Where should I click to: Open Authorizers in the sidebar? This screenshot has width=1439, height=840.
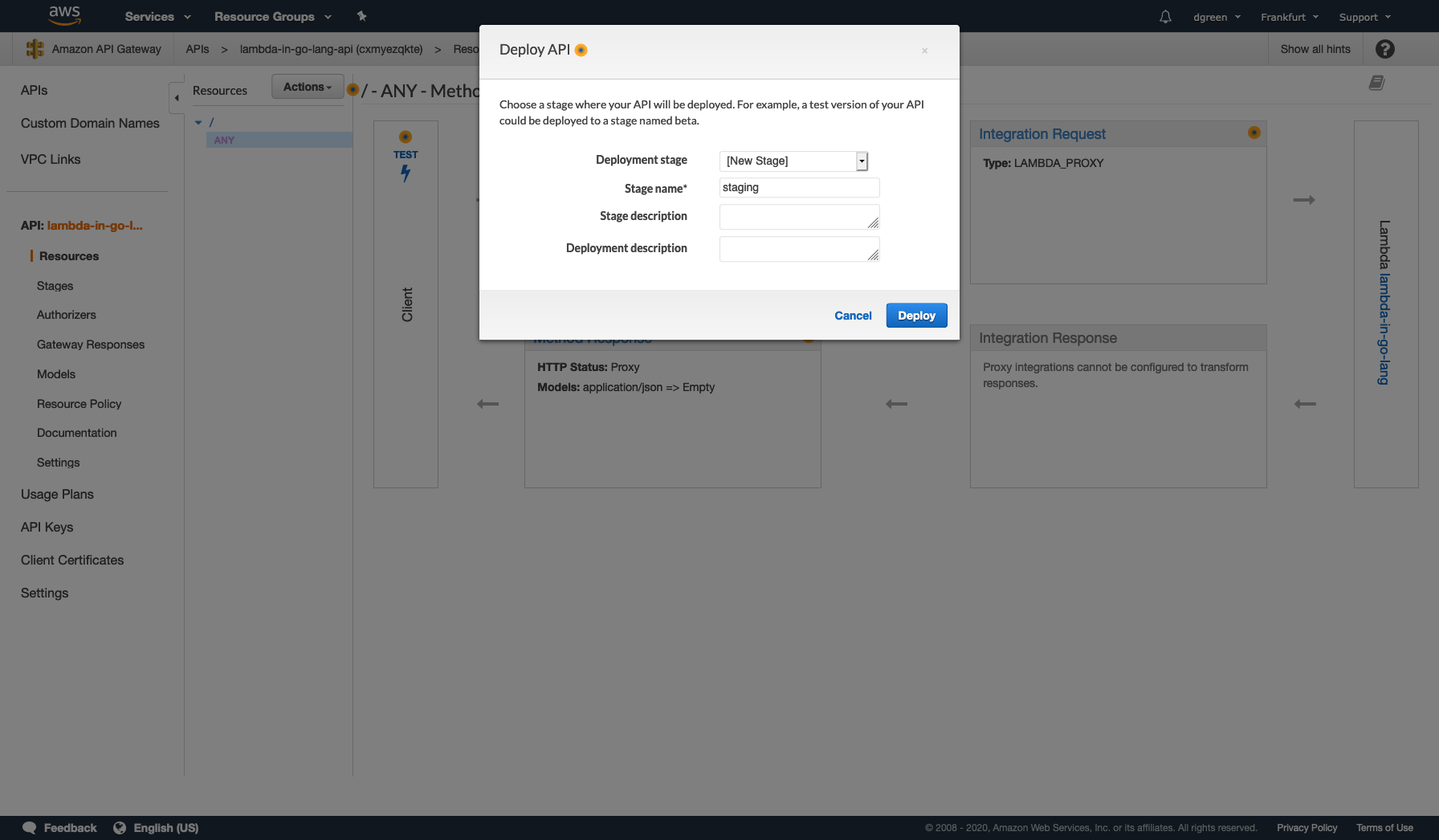tap(66, 315)
